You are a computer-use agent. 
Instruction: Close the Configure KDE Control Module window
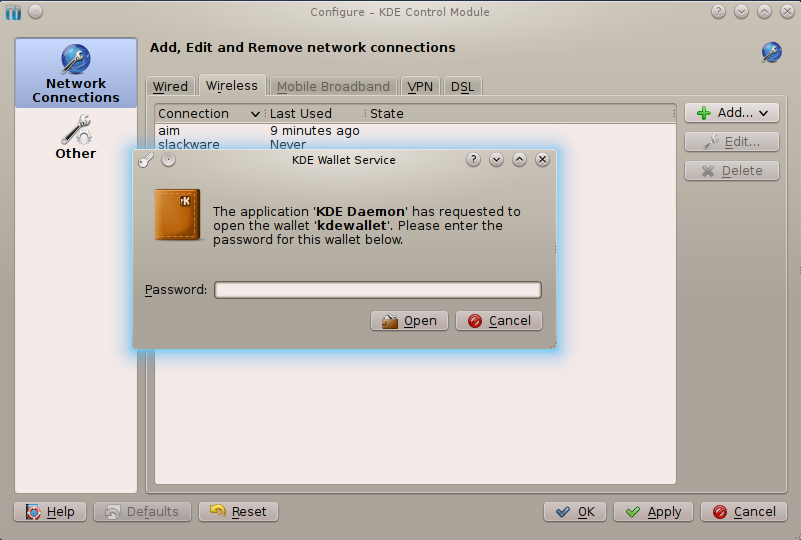pos(787,12)
